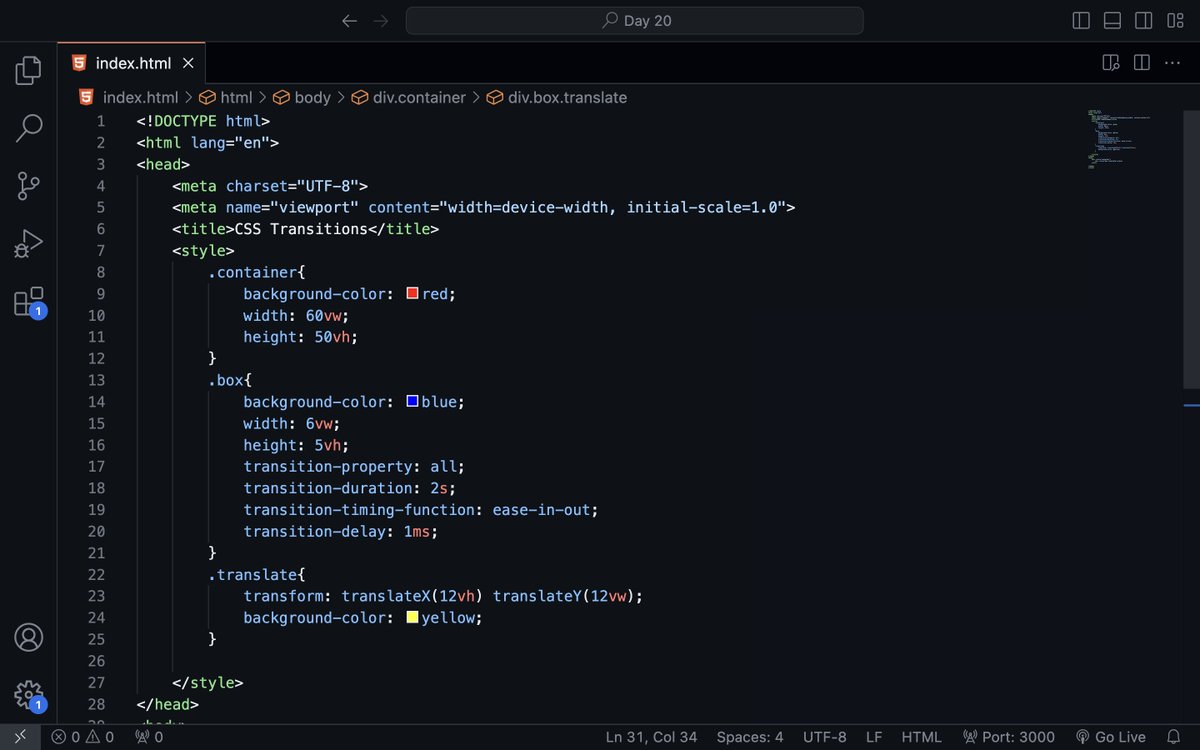This screenshot has height=750, width=1200.
Task: Click the transition-property: all line
Action: click(355, 467)
